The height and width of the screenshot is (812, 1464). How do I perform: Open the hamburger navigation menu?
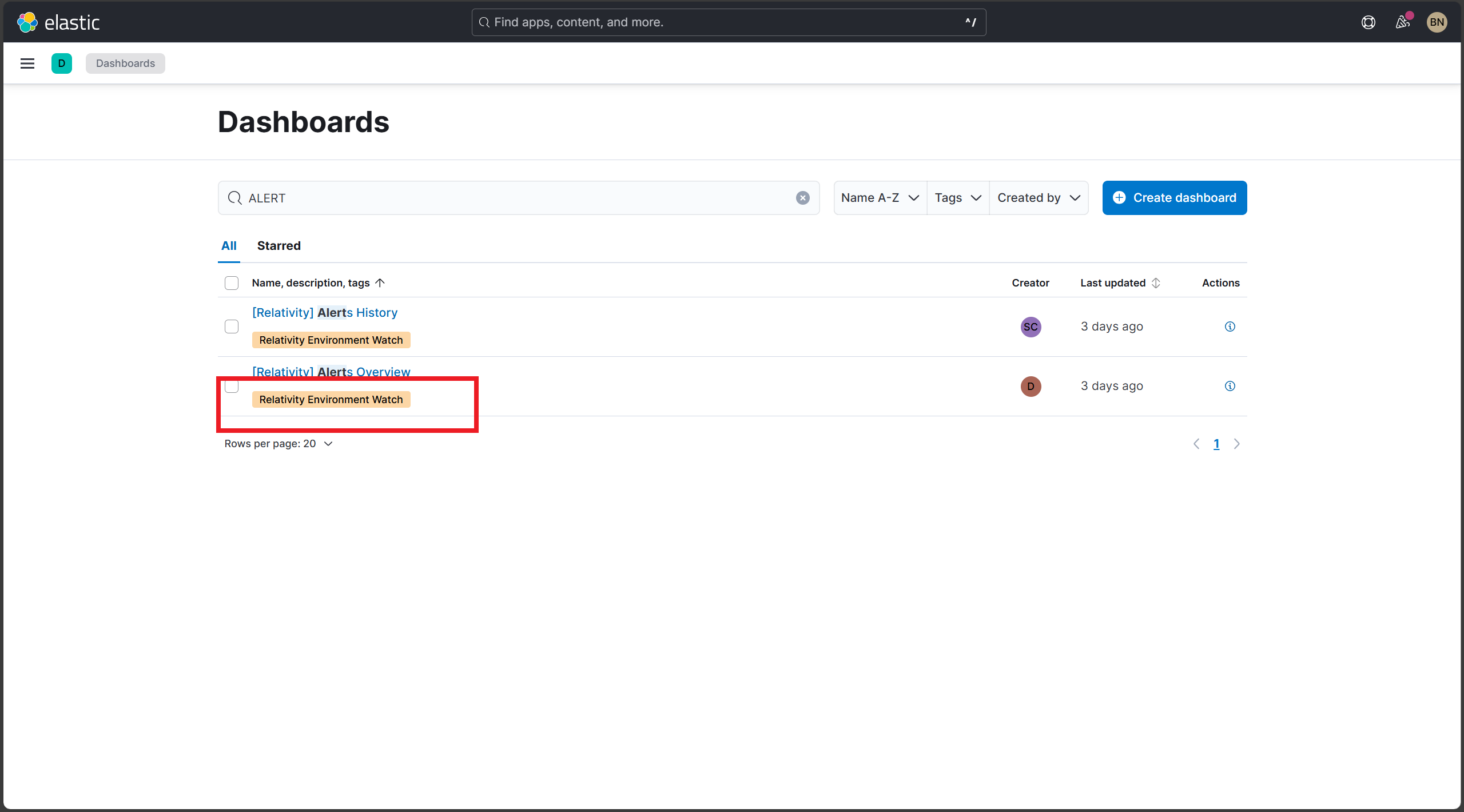coord(27,63)
